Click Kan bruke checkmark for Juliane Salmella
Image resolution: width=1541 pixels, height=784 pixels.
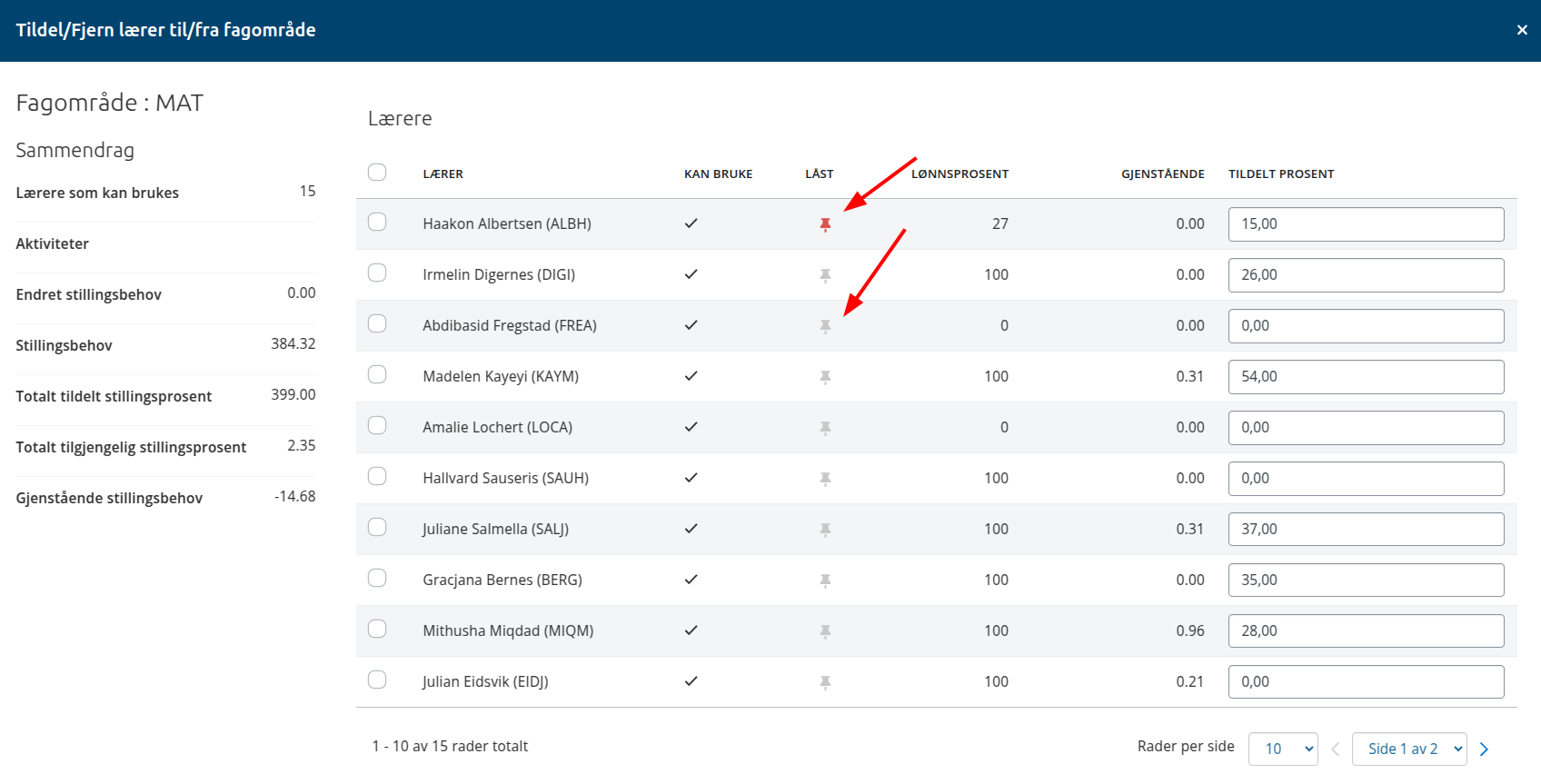pyautogui.click(x=691, y=529)
